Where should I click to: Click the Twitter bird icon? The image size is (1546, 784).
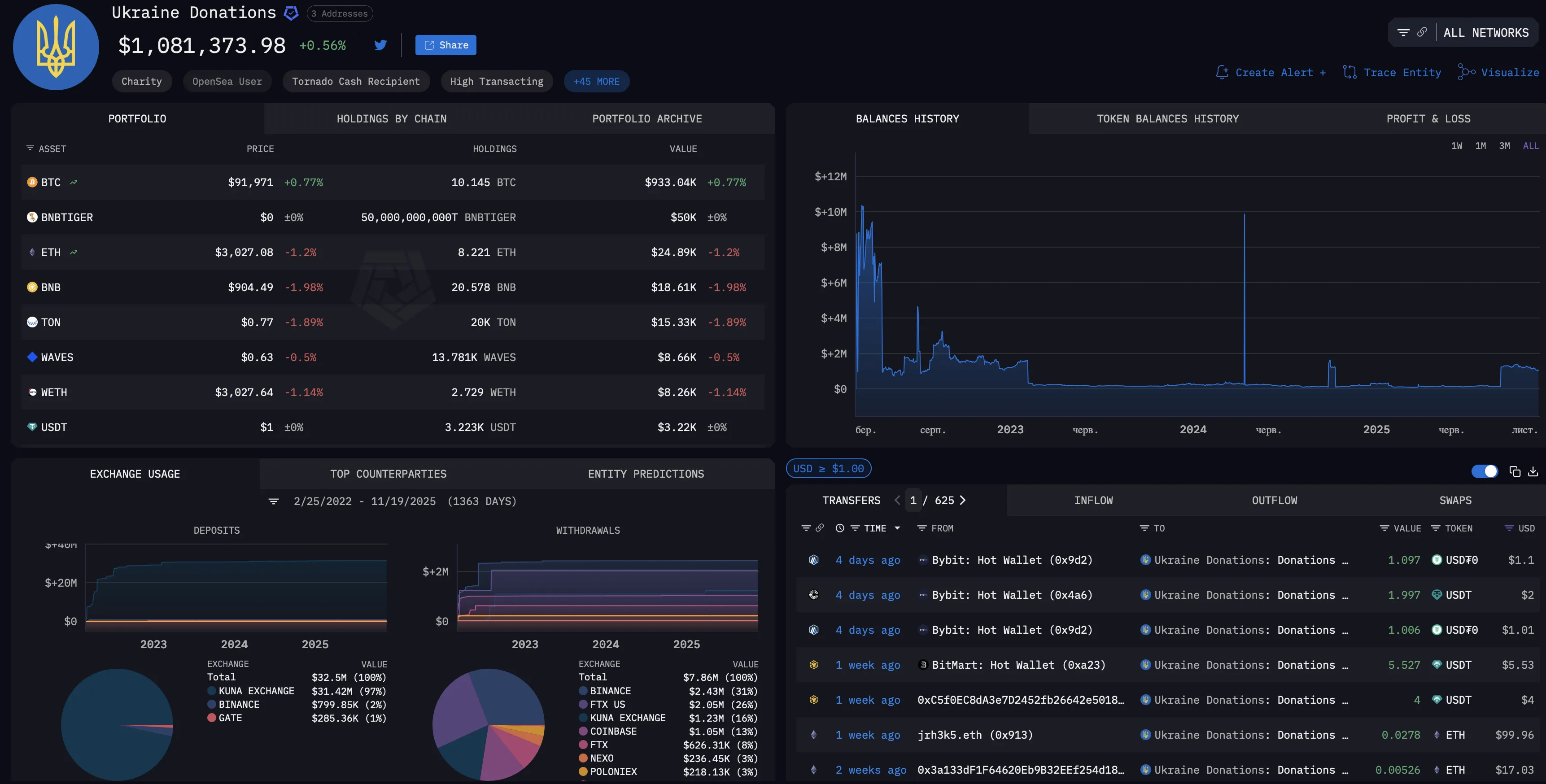click(x=380, y=45)
